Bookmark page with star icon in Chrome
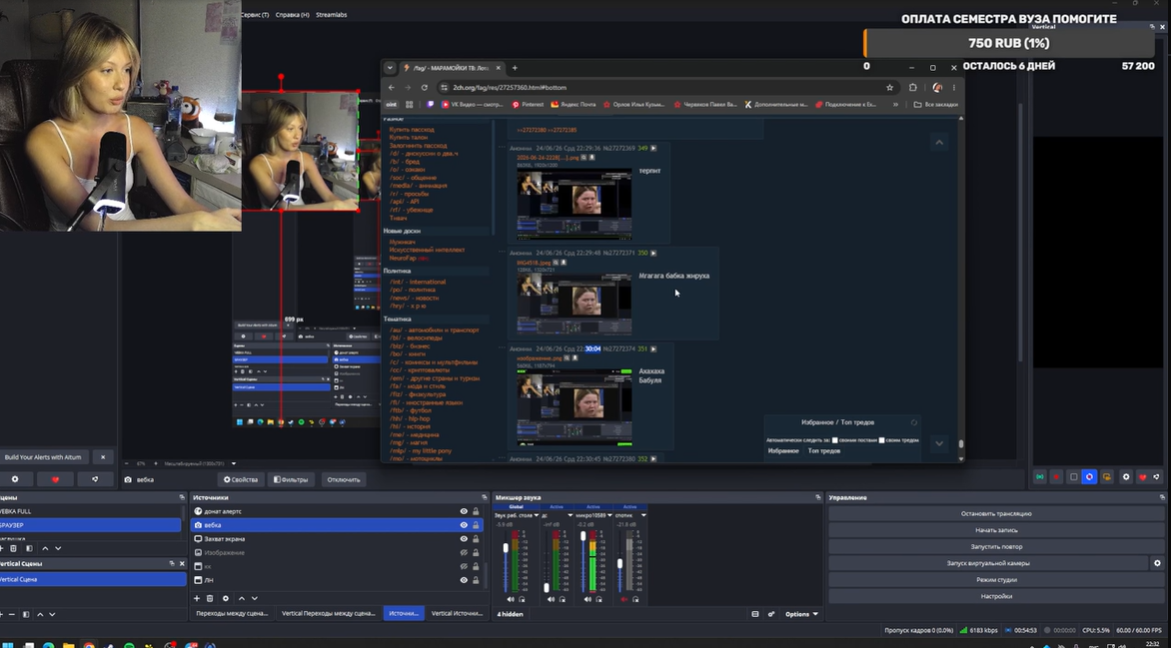This screenshot has height=648, width=1171. [x=889, y=87]
